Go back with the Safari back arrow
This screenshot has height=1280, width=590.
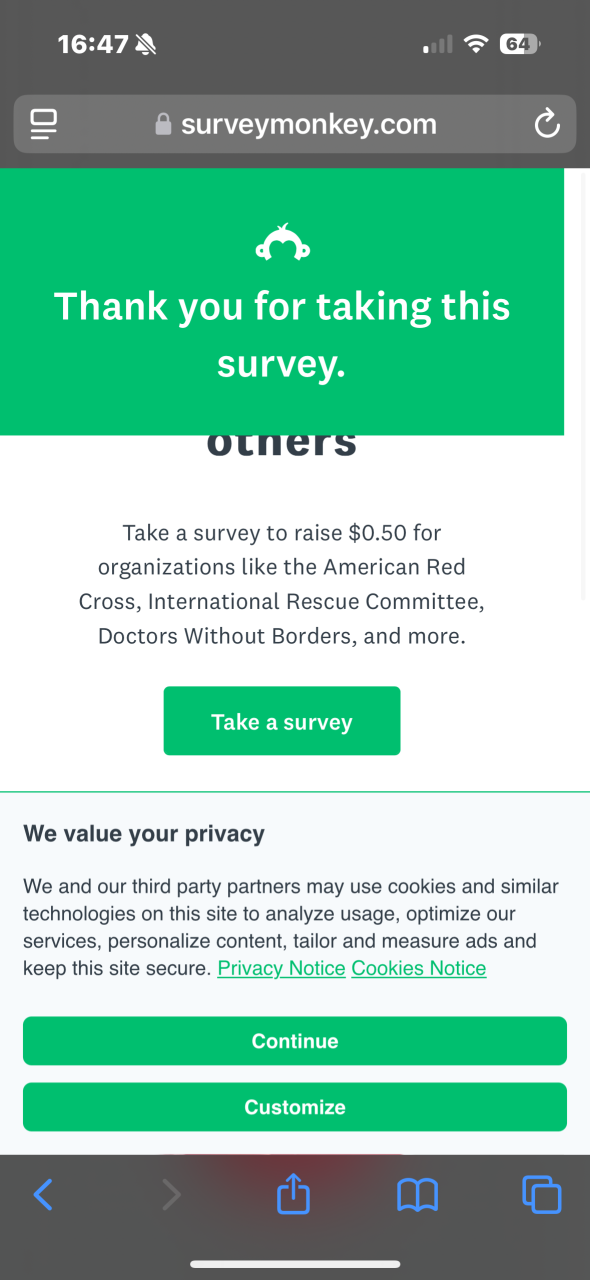tap(43, 1194)
